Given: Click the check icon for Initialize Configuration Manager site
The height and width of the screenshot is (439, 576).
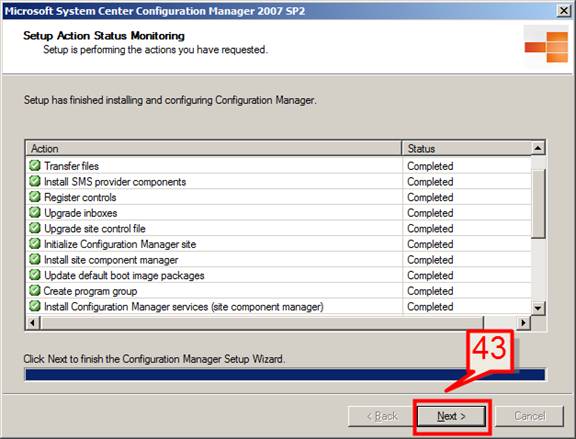Looking at the screenshot, I should [x=35, y=244].
